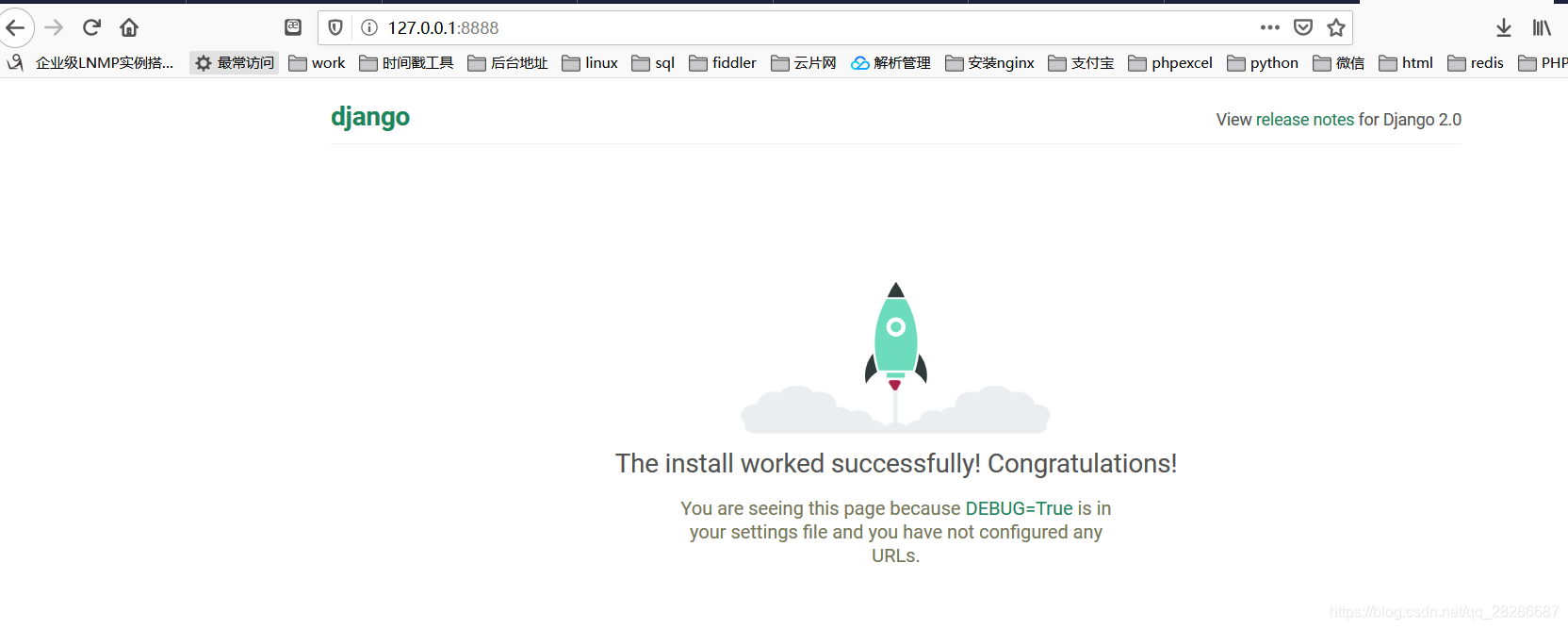Follow the release notes link
Viewport: 1568px width, 629px height.
(x=1305, y=120)
